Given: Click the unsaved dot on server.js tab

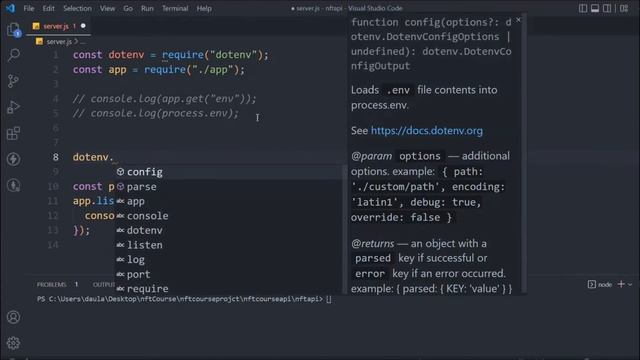Looking at the screenshot, I should [x=83, y=26].
